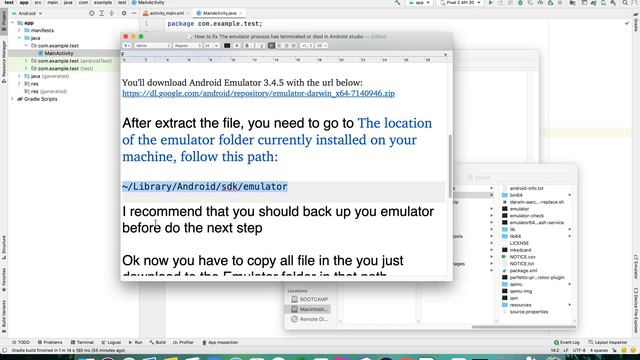Viewport: 640px width, 360px height.
Task: Open the text color swatch in TextEdit
Action: pos(227,46)
